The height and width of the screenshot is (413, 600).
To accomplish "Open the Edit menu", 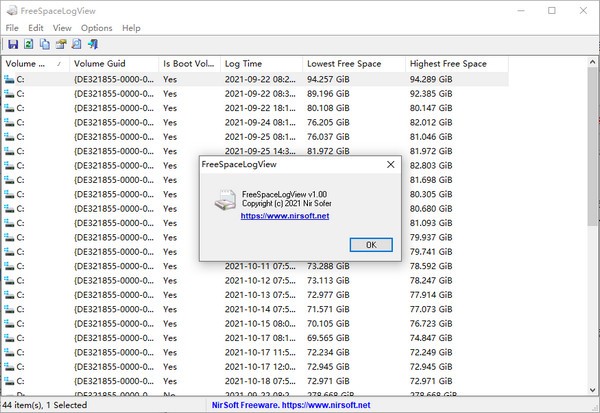I will click(36, 28).
